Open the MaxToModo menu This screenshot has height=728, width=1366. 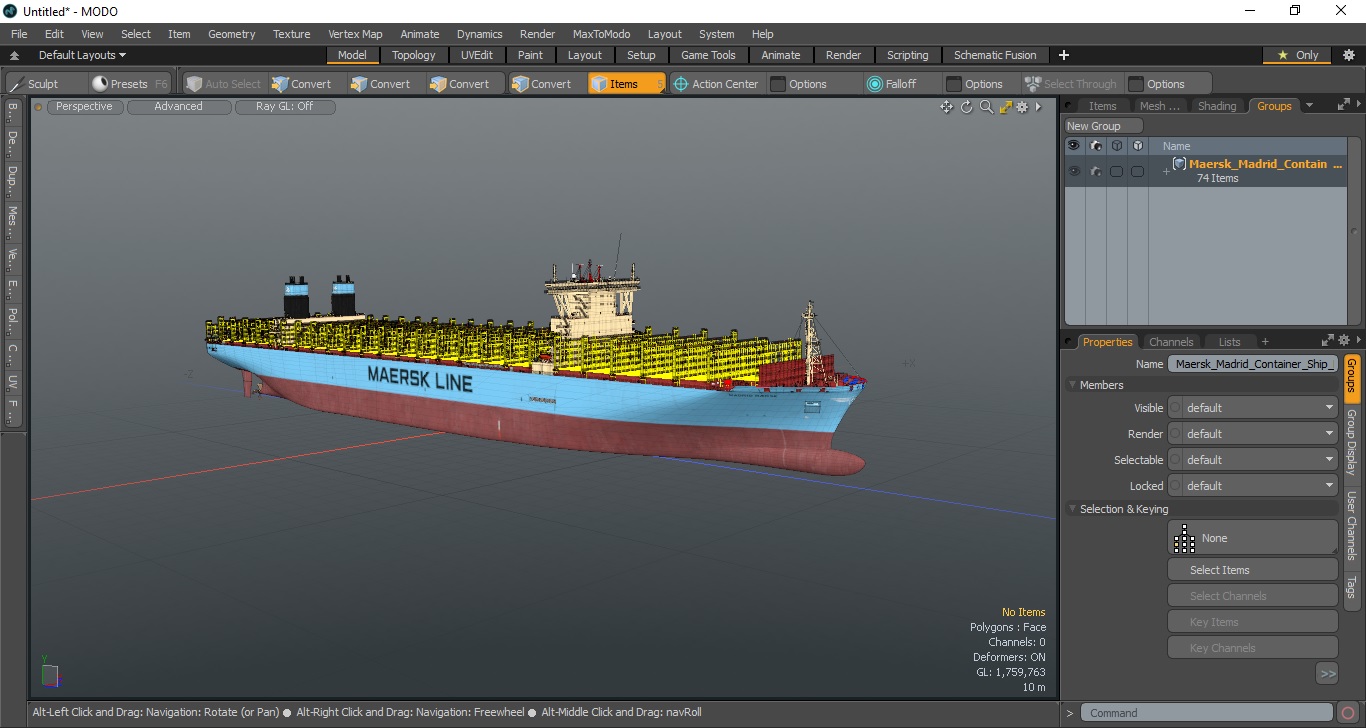[601, 34]
